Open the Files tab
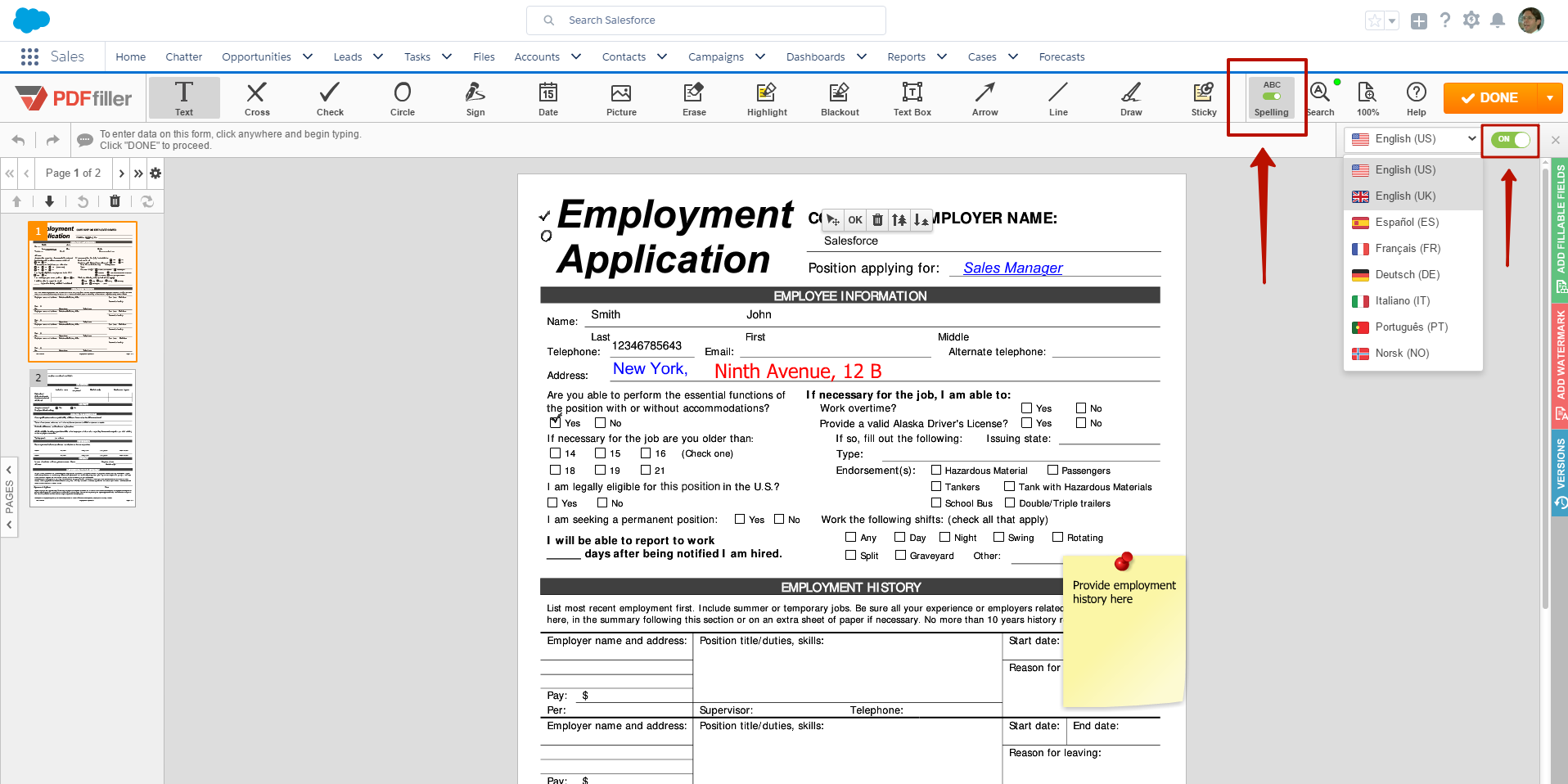 [484, 56]
